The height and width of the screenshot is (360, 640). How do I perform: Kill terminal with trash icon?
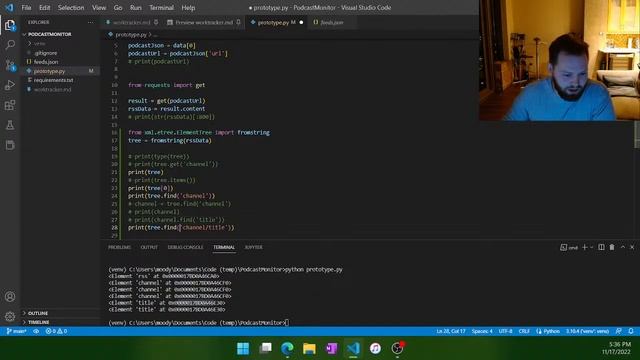(x=612, y=247)
